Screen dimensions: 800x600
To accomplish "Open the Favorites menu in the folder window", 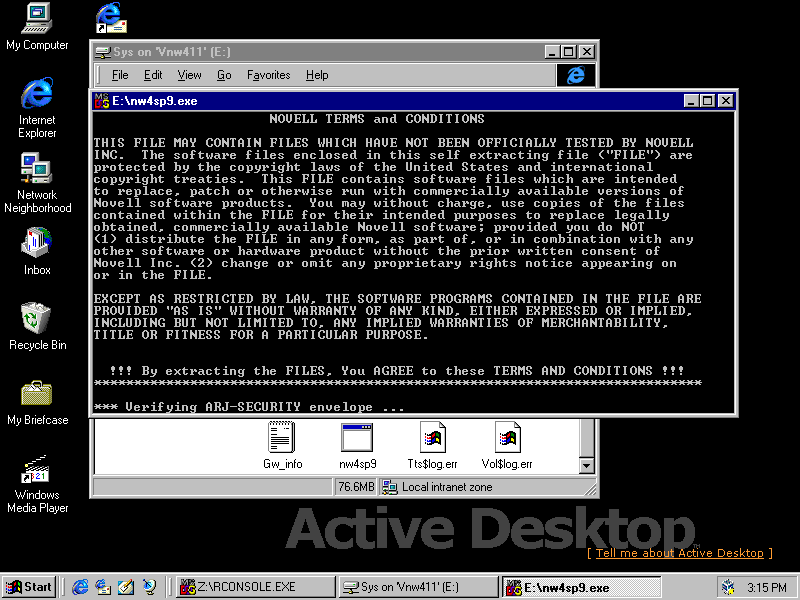I will [268, 75].
